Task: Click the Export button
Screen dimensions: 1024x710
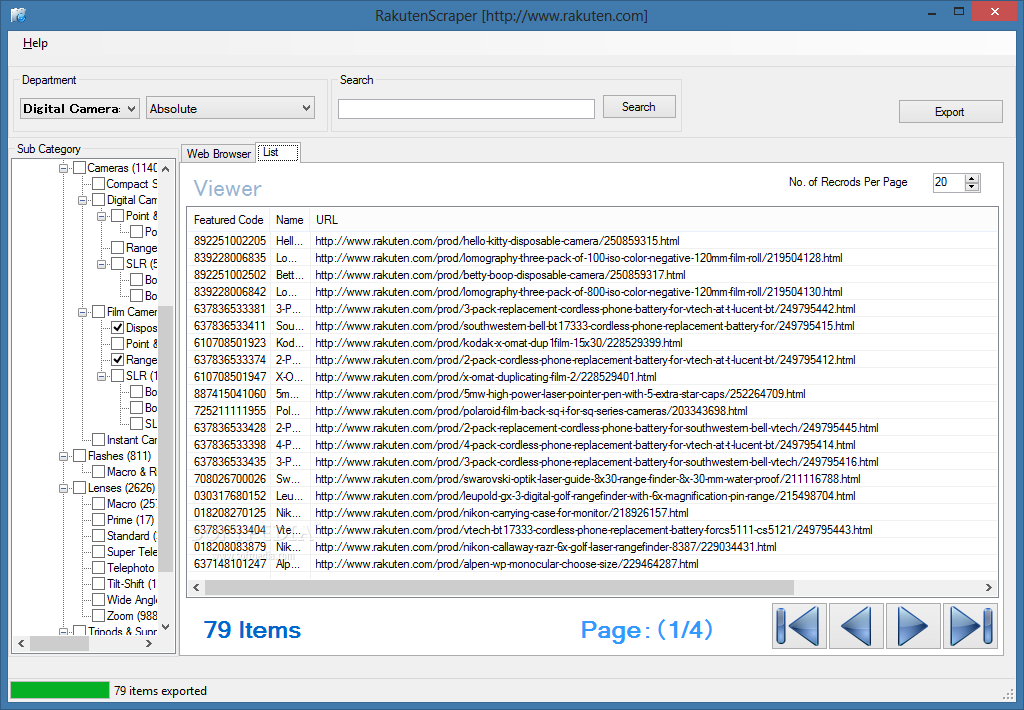Action: pos(950,112)
